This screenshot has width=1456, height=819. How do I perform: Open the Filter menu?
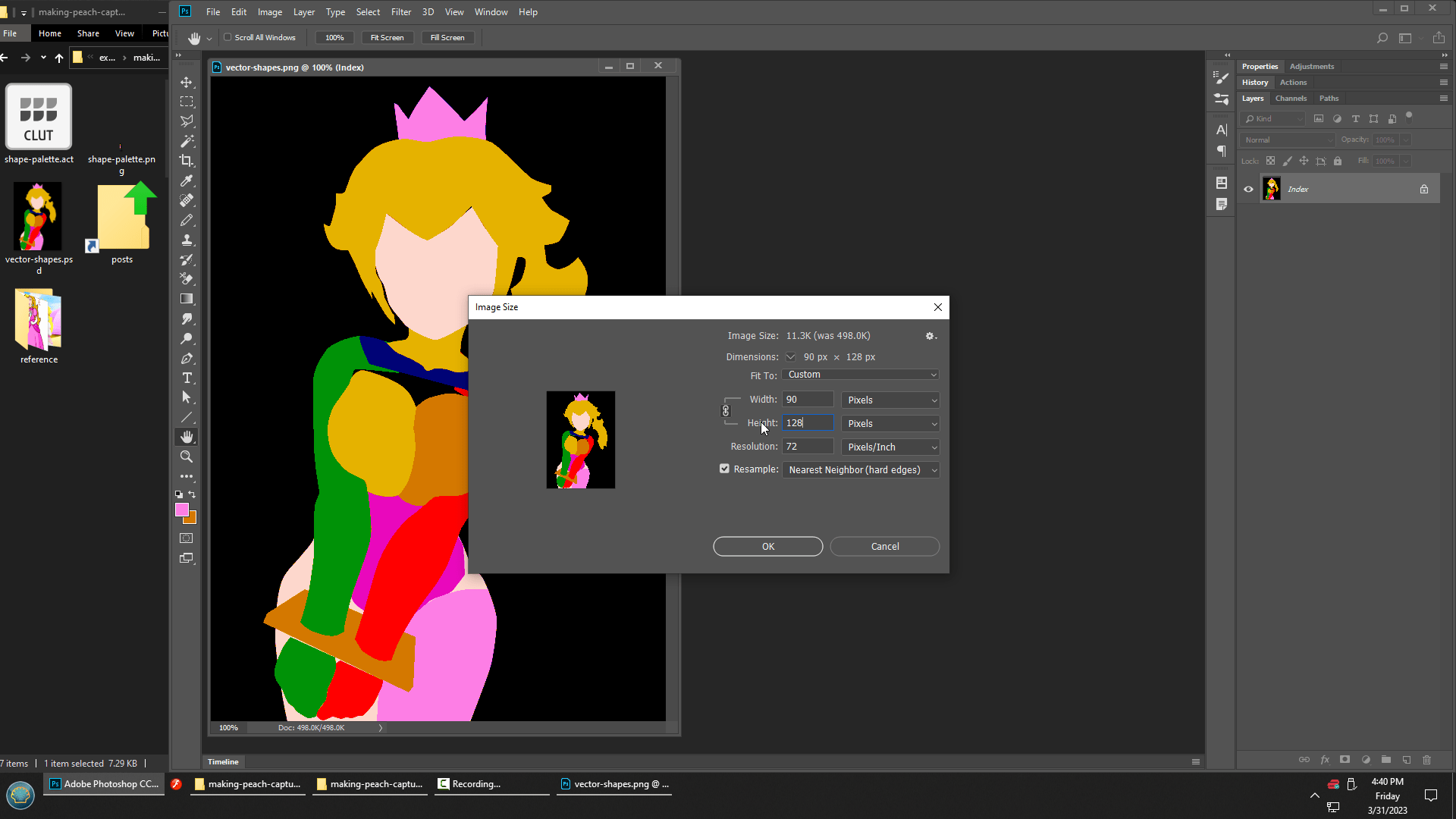(400, 12)
